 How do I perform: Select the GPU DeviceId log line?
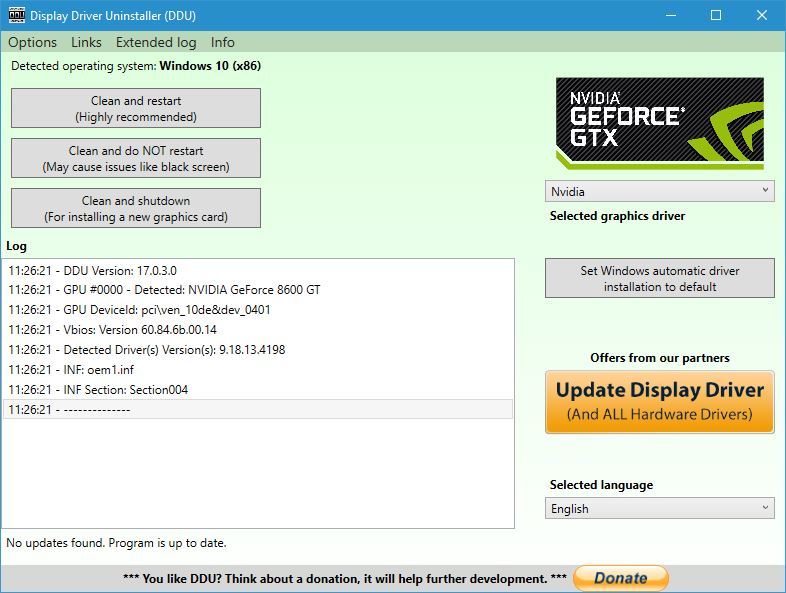[x=258, y=310]
